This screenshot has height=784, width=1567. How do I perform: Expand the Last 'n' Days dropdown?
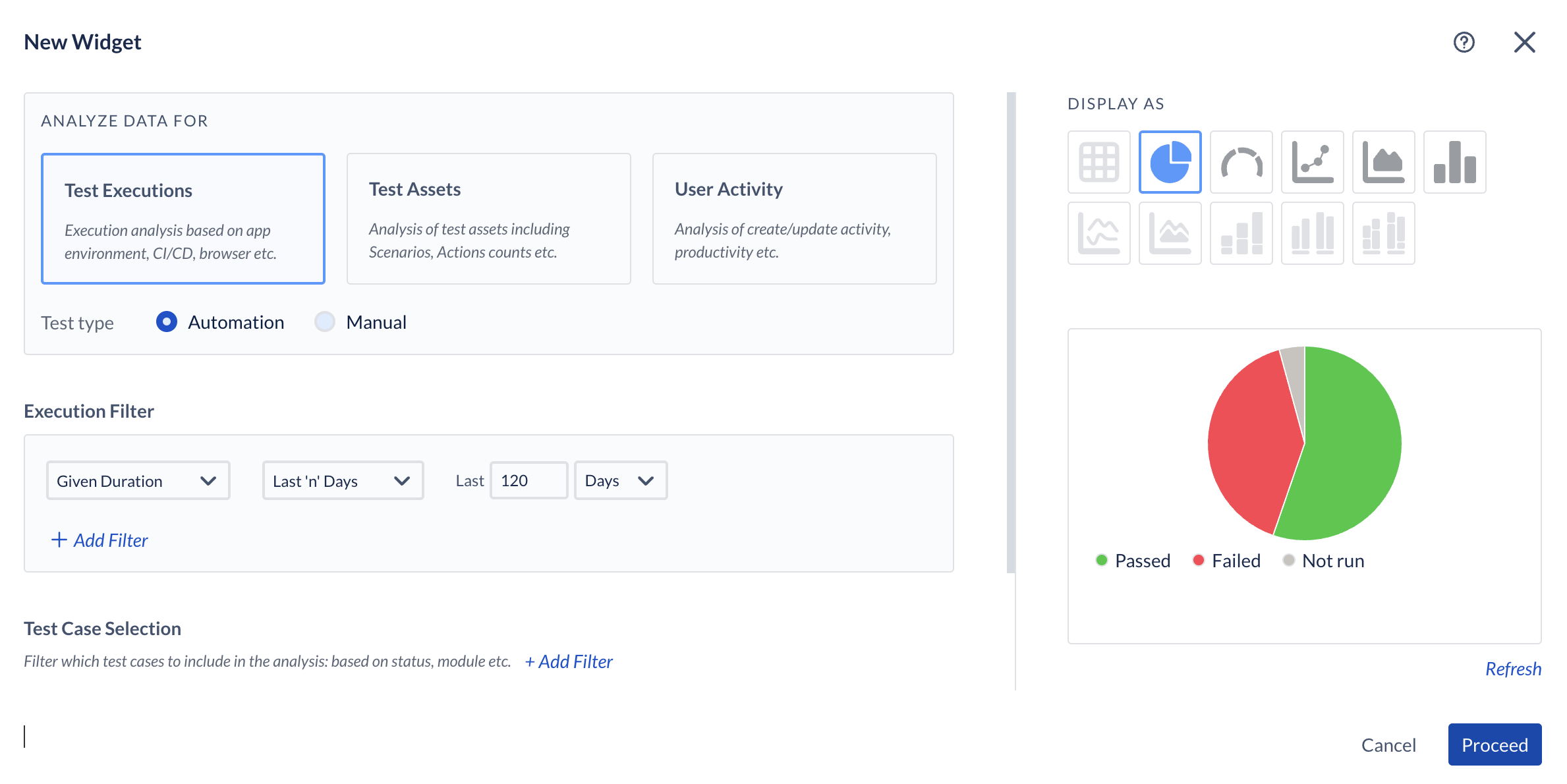tap(343, 481)
